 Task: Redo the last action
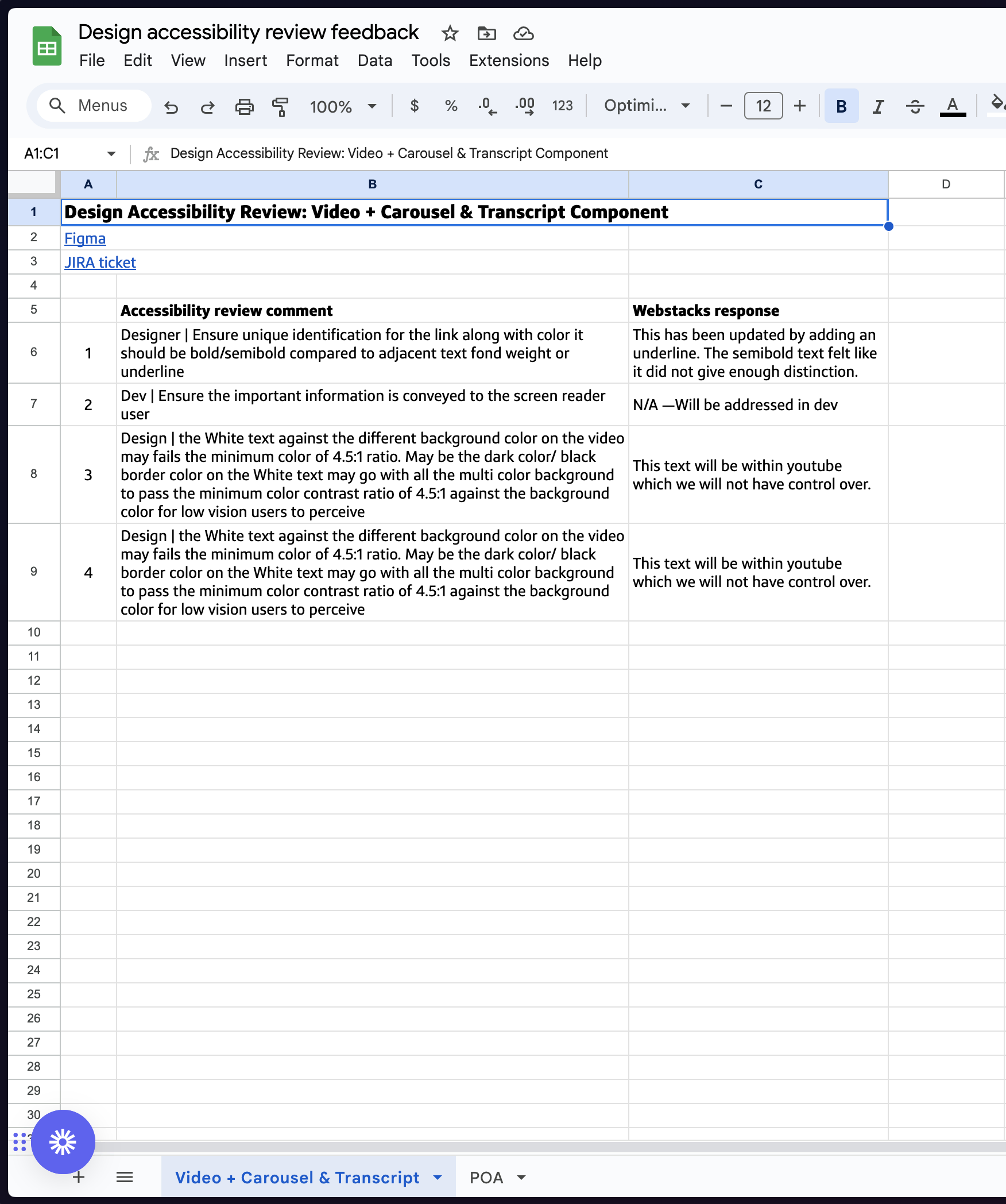click(x=208, y=106)
